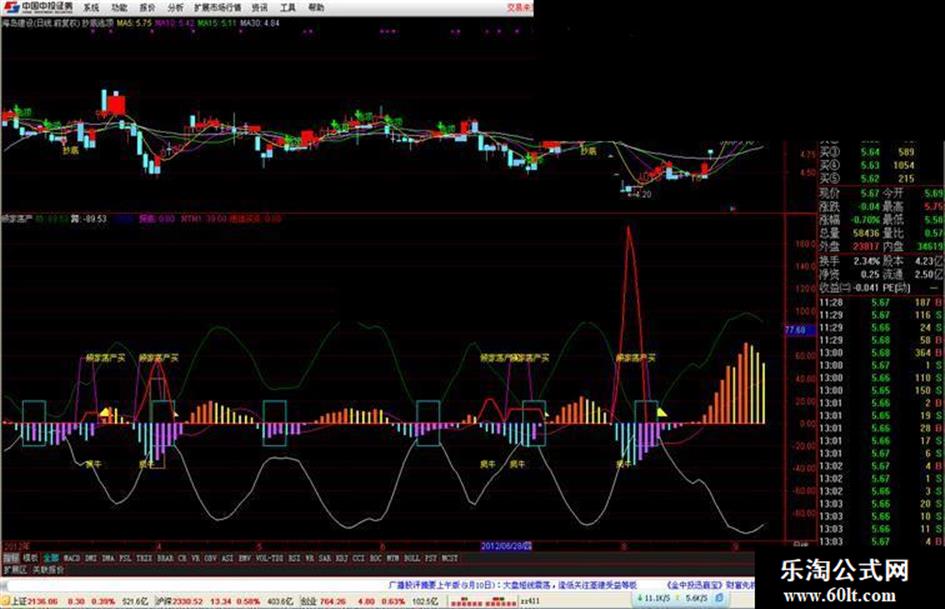Open the 扩展市场行情 menu

(x=218, y=8)
